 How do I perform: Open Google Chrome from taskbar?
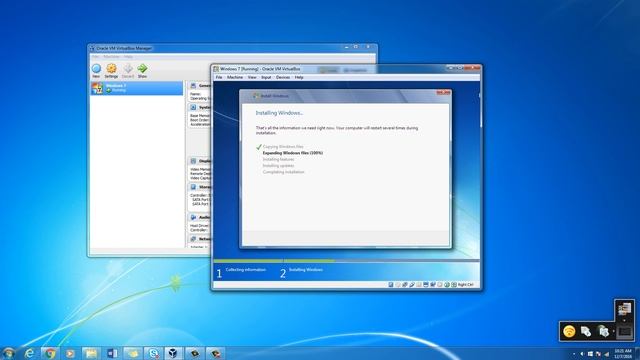tap(50, 353)
